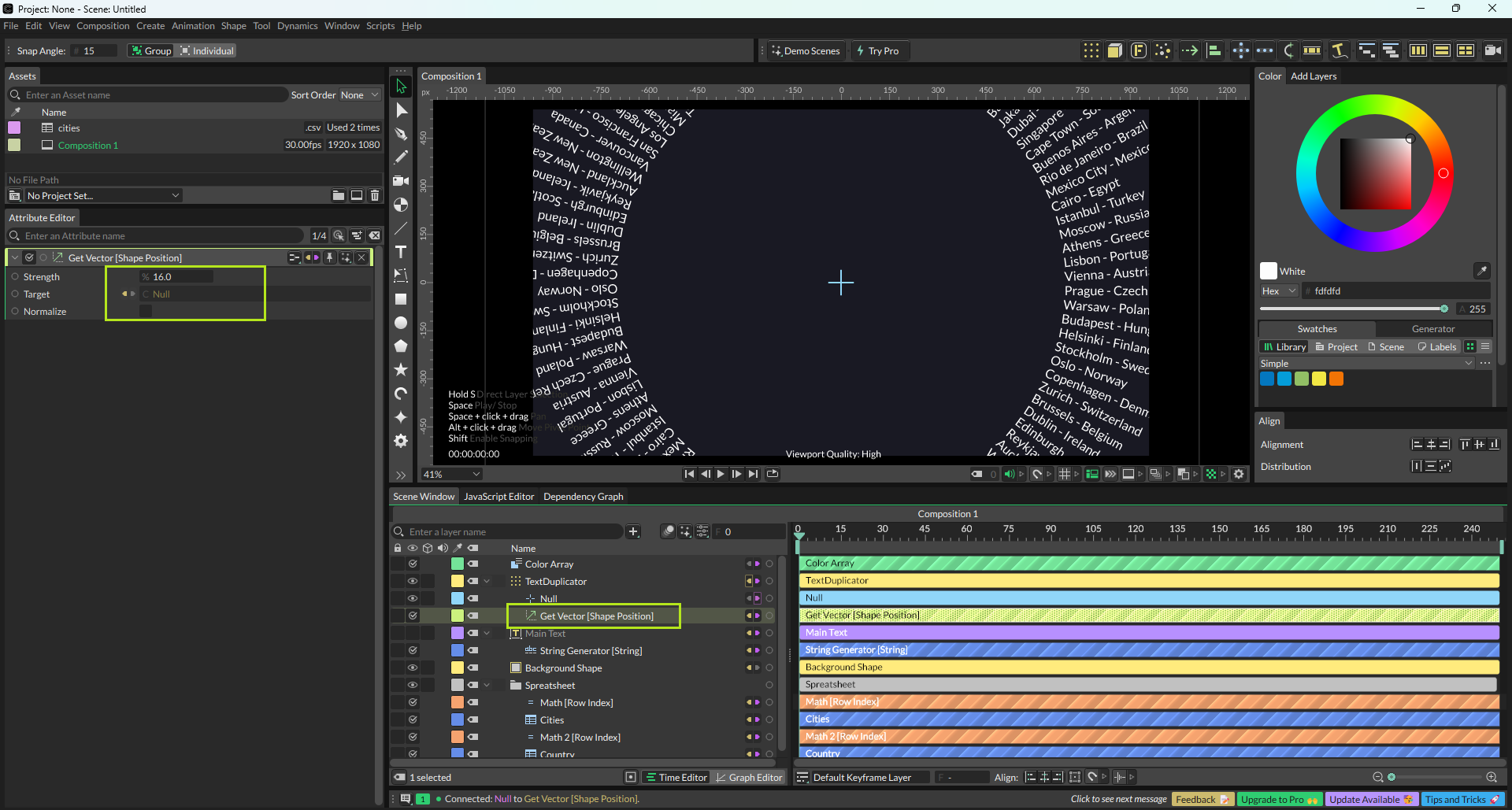Open the Sort Order dropdown
This screenshot has width=1512, height=810.
pyautogui.click(x=359, y=95)
